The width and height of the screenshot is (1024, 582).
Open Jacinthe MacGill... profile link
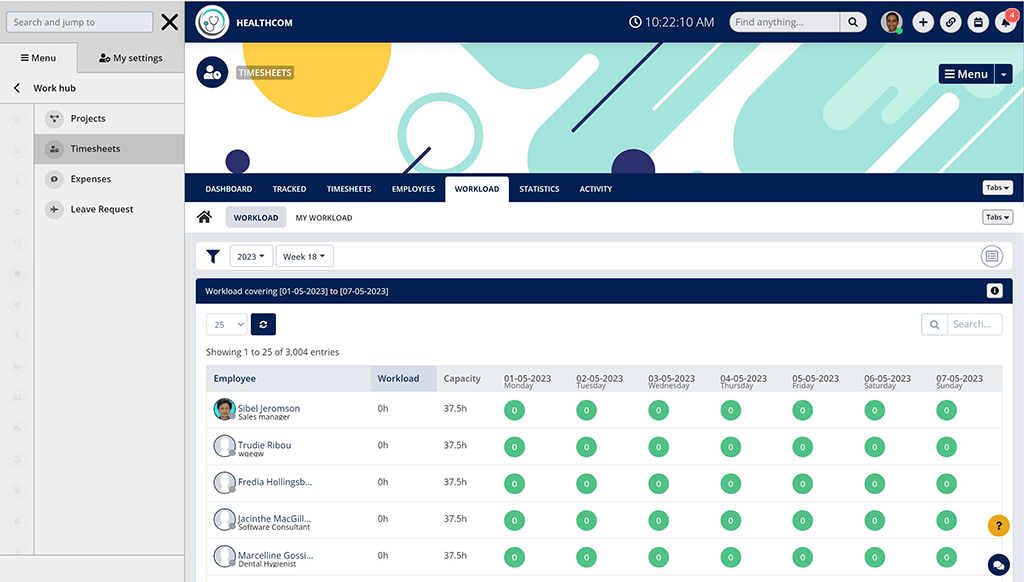point(274,519)
